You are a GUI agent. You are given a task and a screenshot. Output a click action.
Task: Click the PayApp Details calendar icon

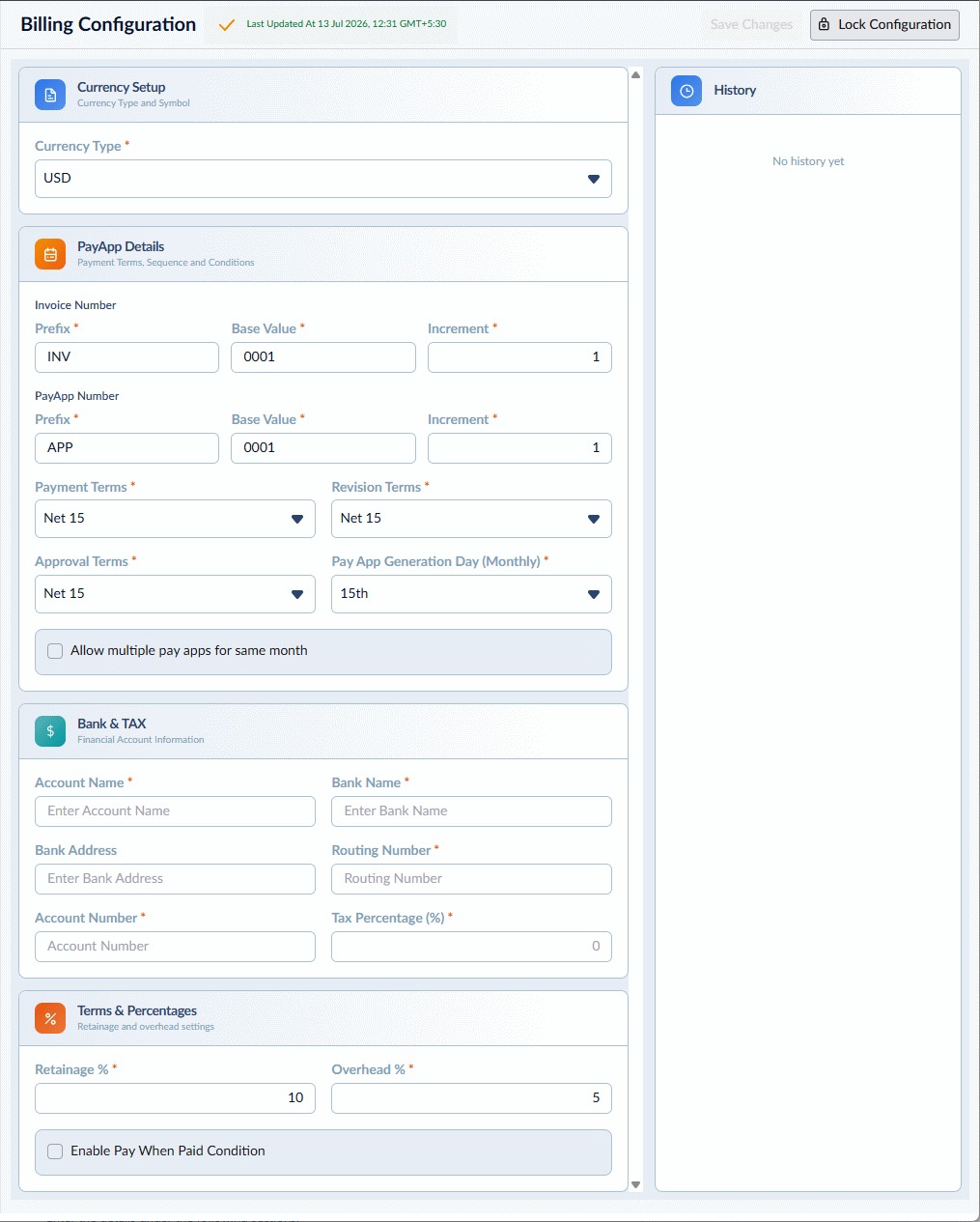(x=50, y=254)
